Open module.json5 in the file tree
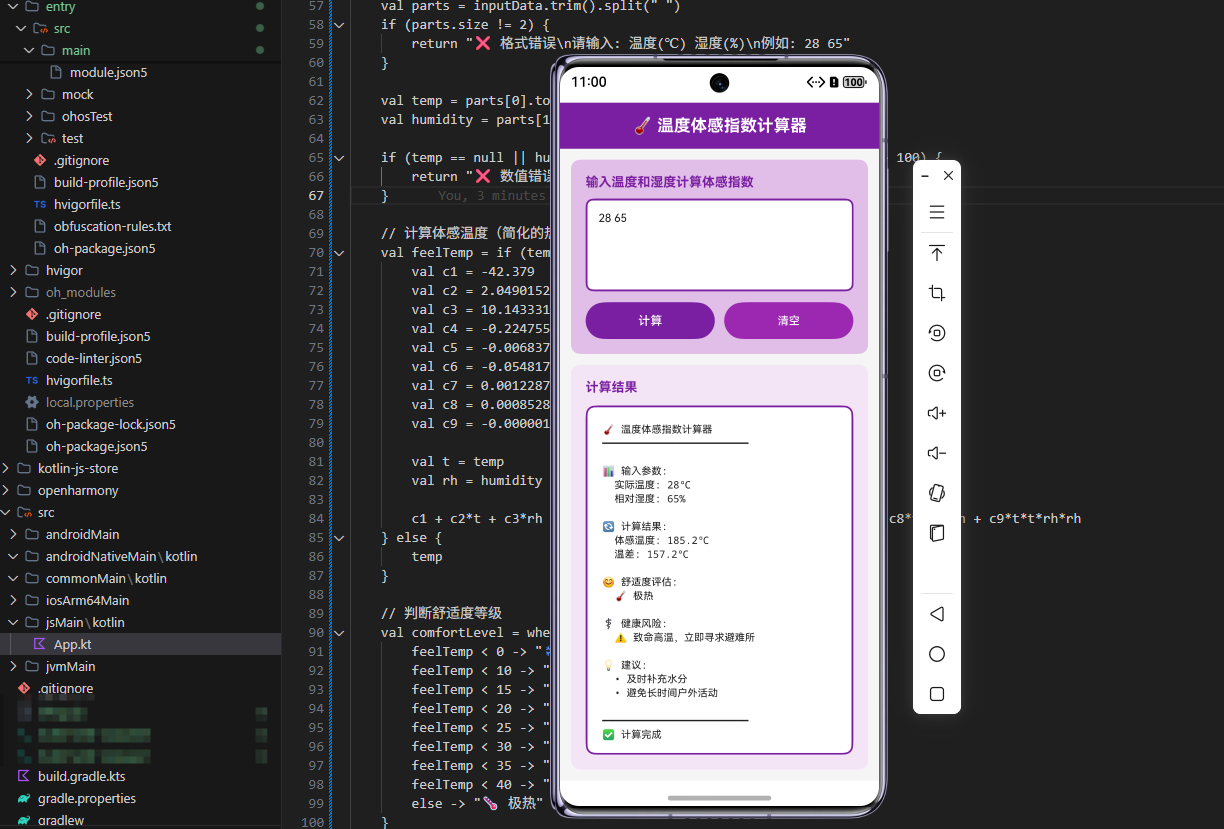This screenshot has height=829, width=1224. coord(108,72)
